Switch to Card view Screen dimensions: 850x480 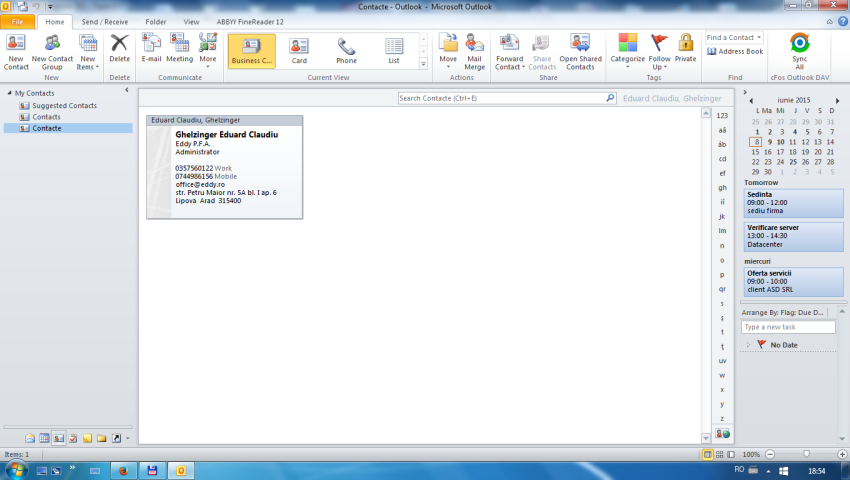pos(299,51)
